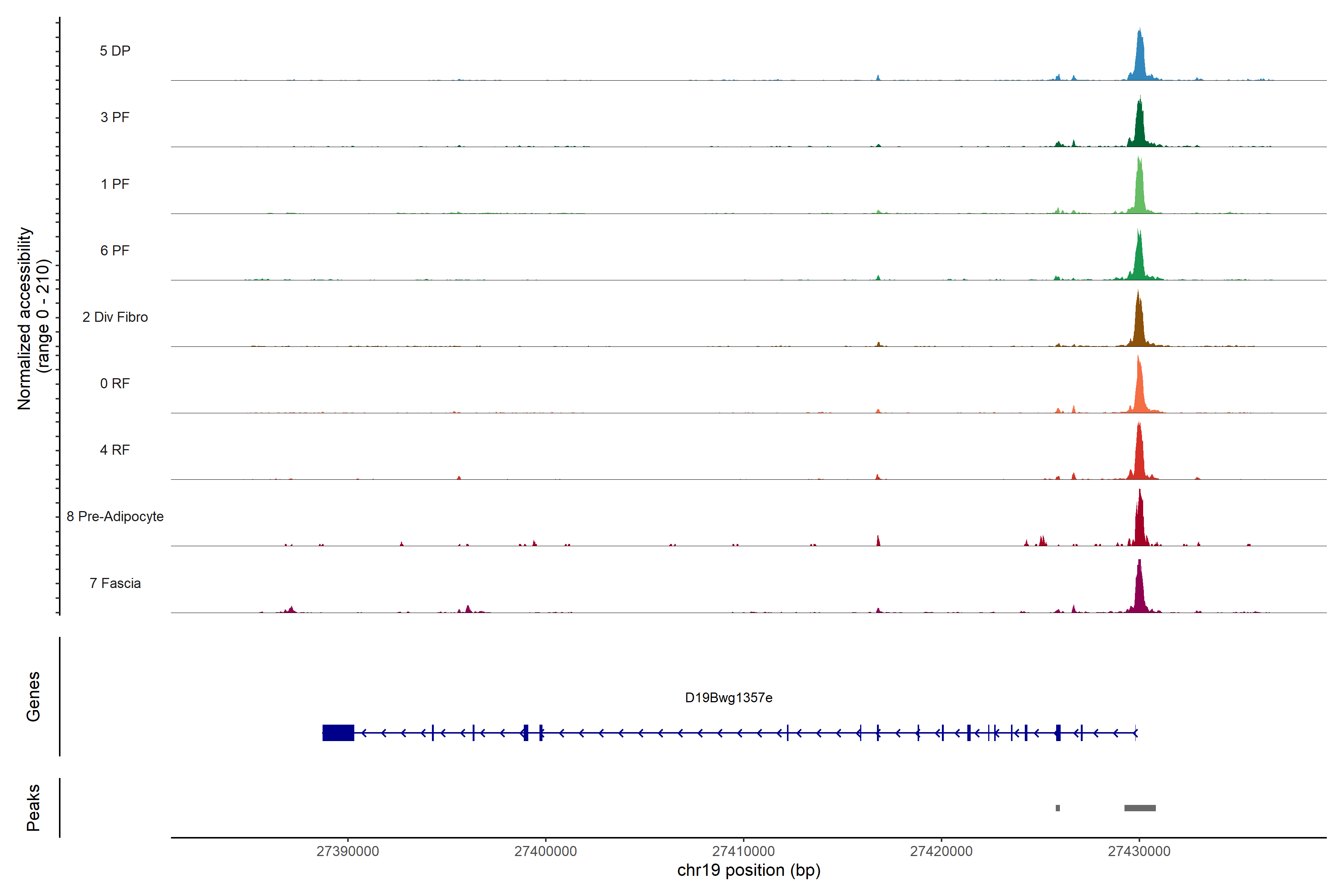Click the 1 PF track label

pos(115,184)
